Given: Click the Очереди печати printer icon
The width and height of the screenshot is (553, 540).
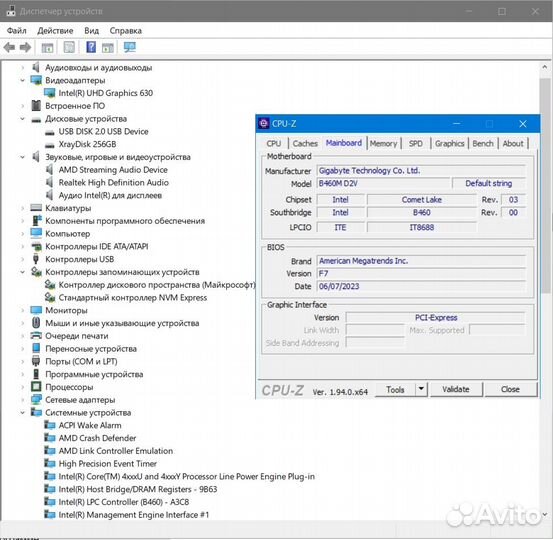Looking at the screenshot, I should pos(36,335).
